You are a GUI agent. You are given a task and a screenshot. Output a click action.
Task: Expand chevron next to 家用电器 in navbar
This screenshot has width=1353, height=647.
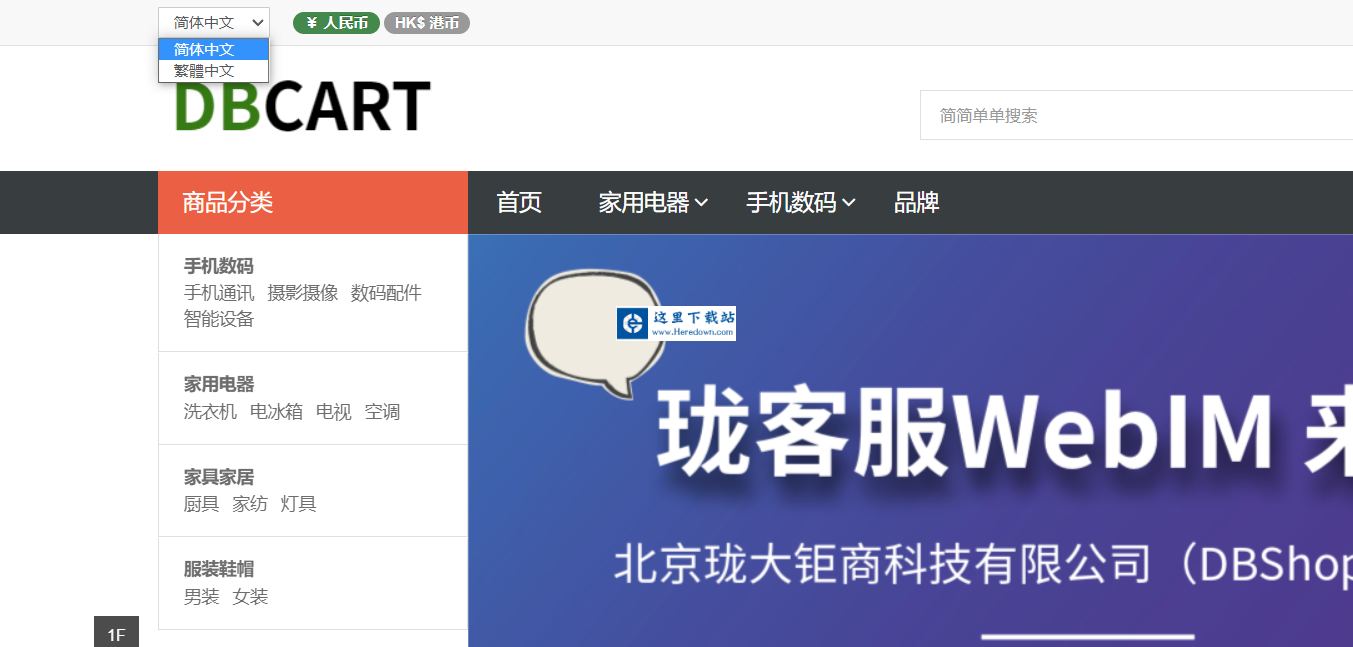coord(701,203)
